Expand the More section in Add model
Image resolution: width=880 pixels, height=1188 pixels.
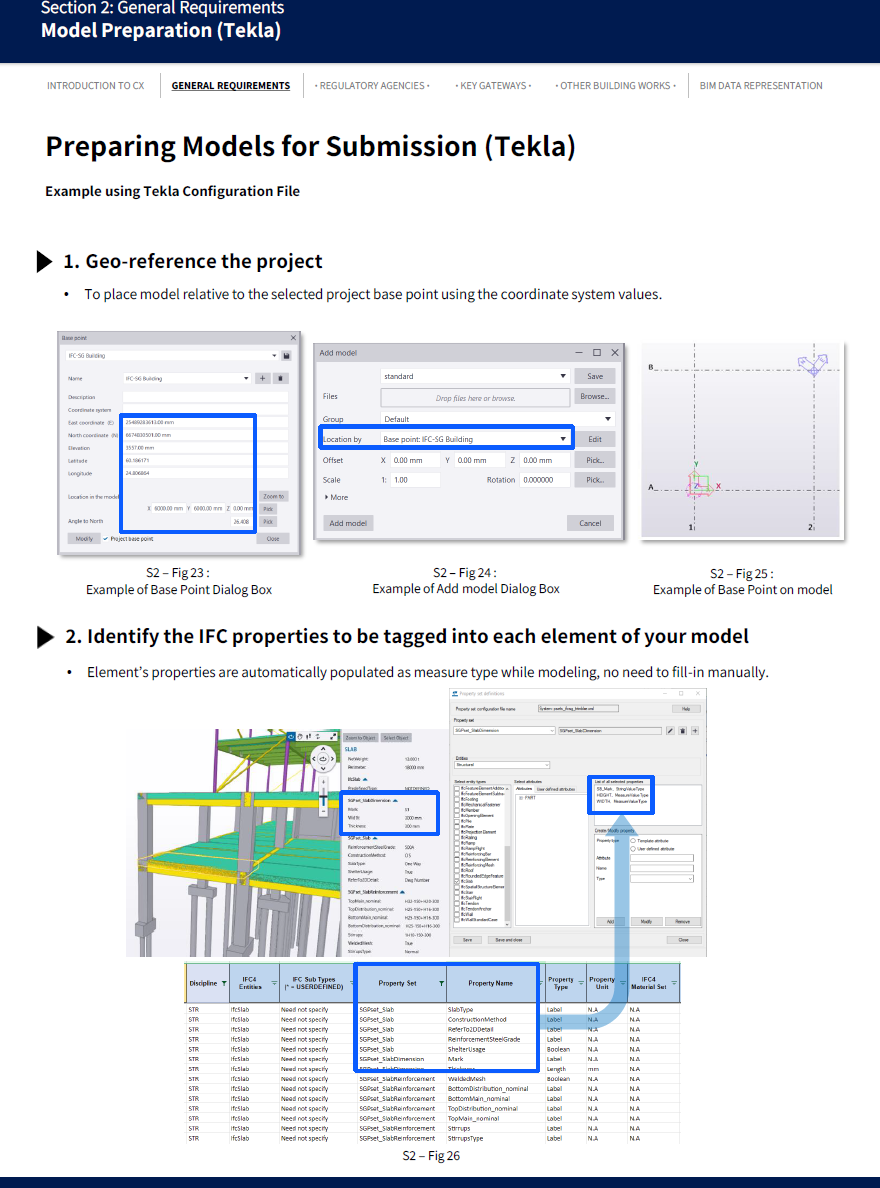[x=337, y=497]
